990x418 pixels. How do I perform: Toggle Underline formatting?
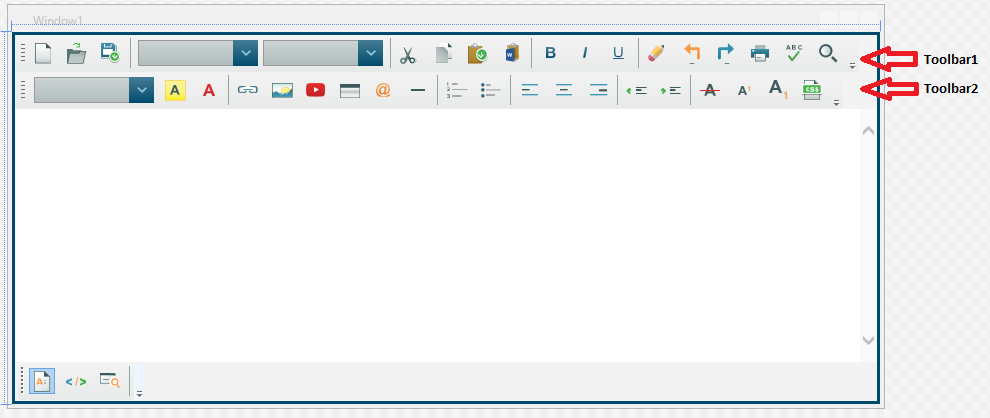pos(619,53)
